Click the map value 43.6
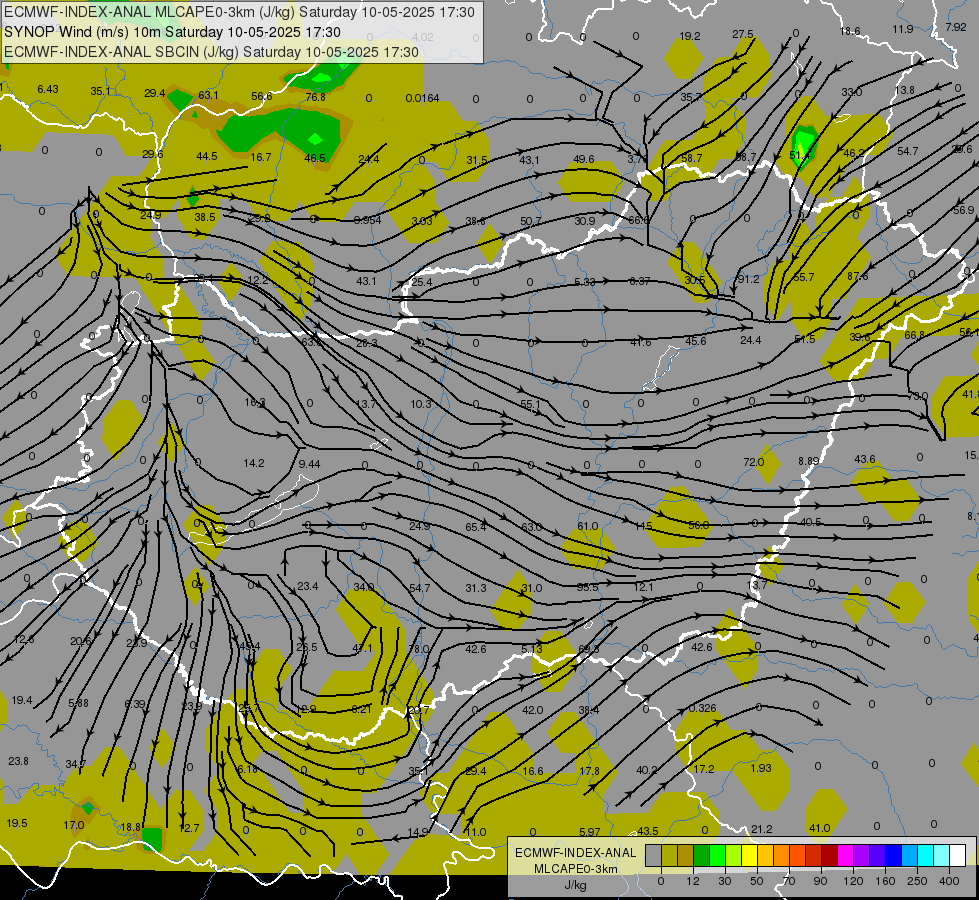979x900 pixels. 865,458
